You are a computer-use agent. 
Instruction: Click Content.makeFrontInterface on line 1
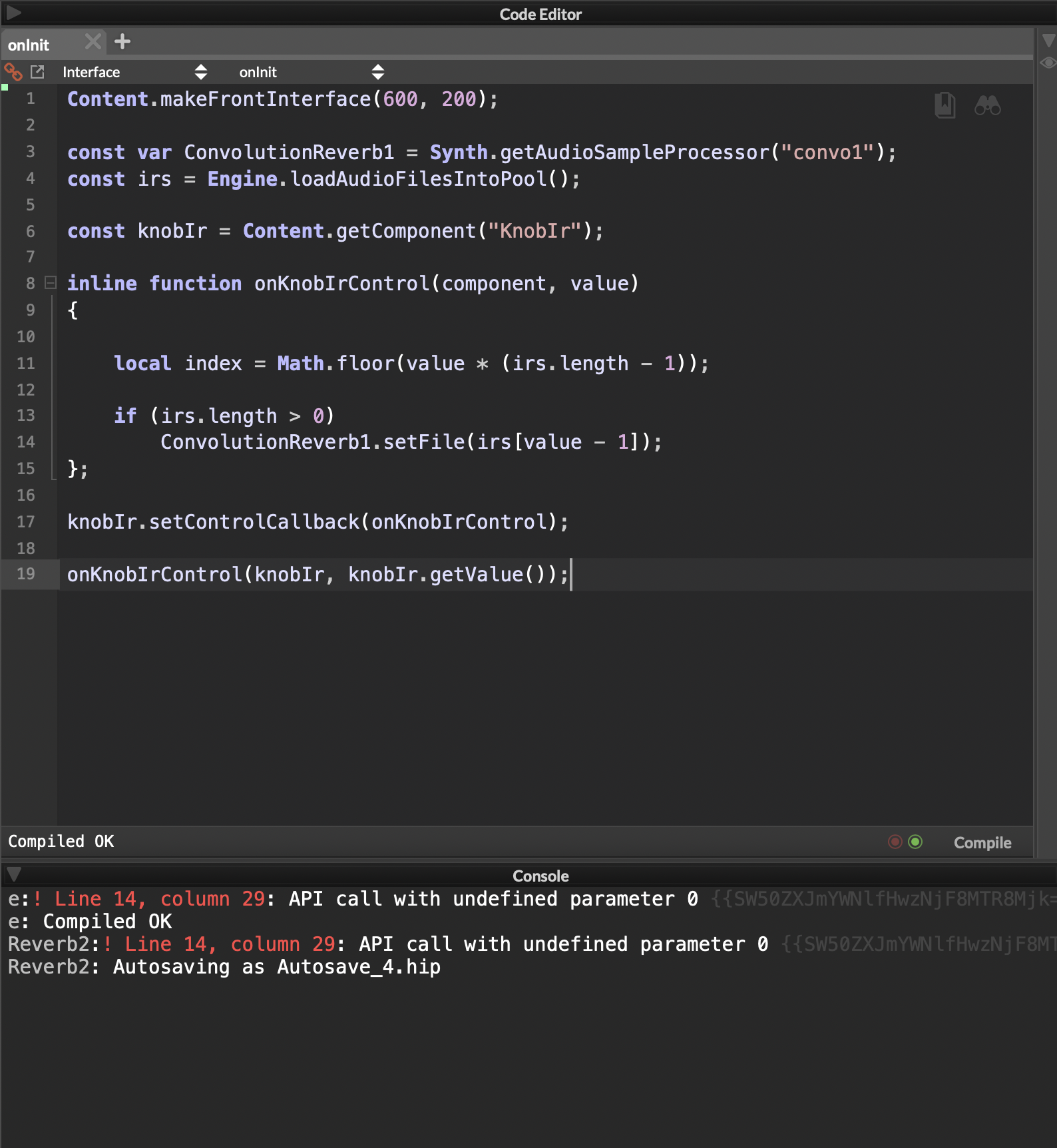pos(219,99)
